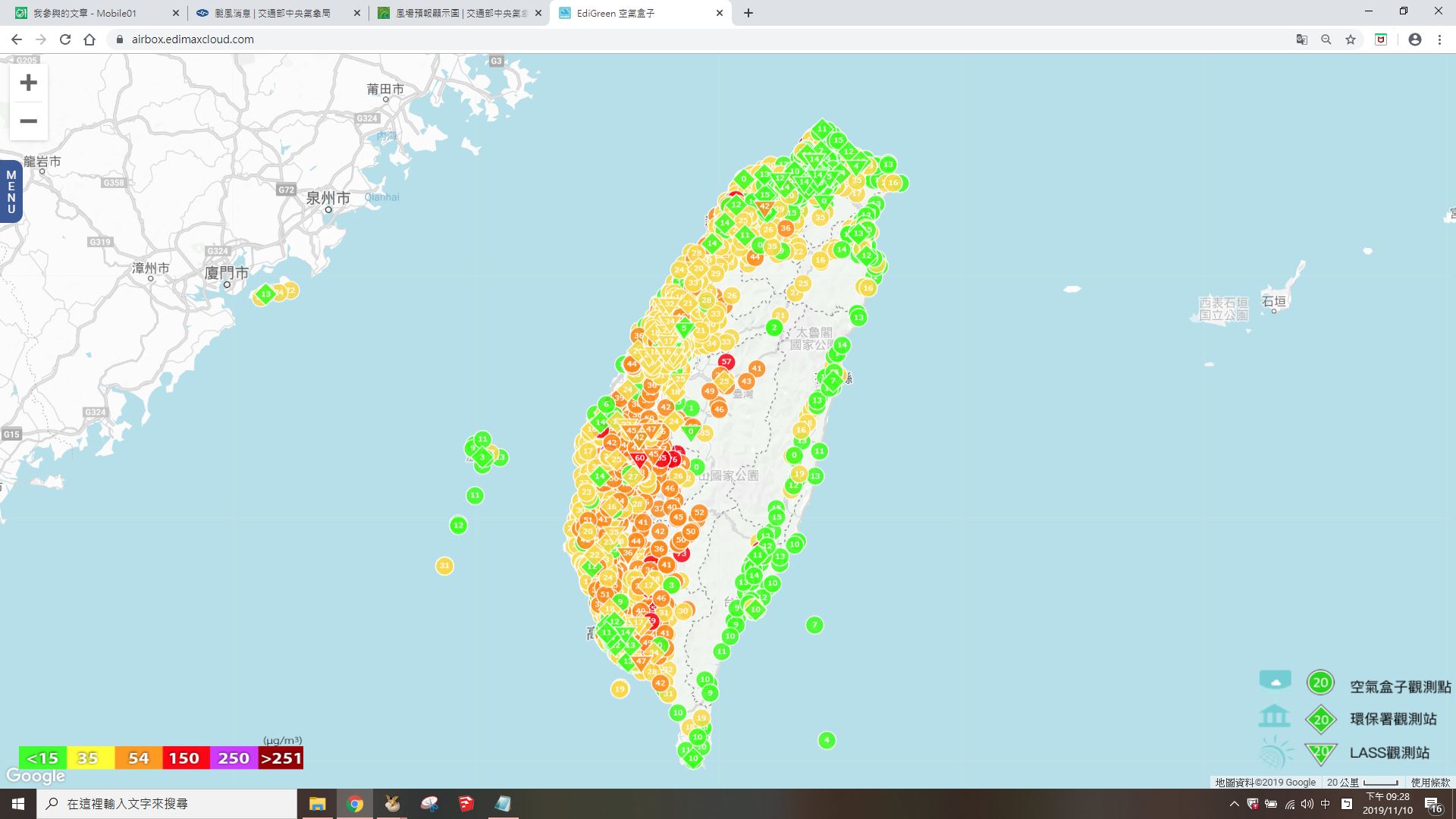The height and width of the screenshot is (819, 1456).
Task: Click the LASS globe logo in legend
Action: pyautogui.click(x=1276, y=752)
